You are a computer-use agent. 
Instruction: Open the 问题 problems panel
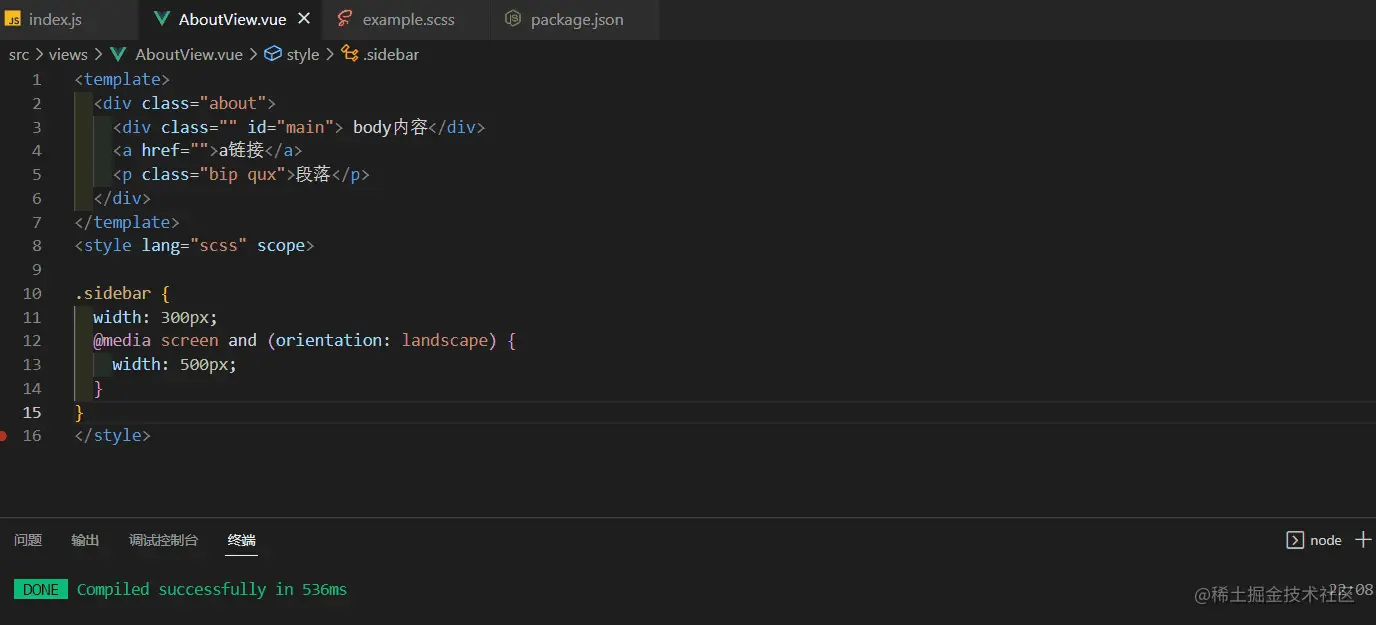(27, 540)
